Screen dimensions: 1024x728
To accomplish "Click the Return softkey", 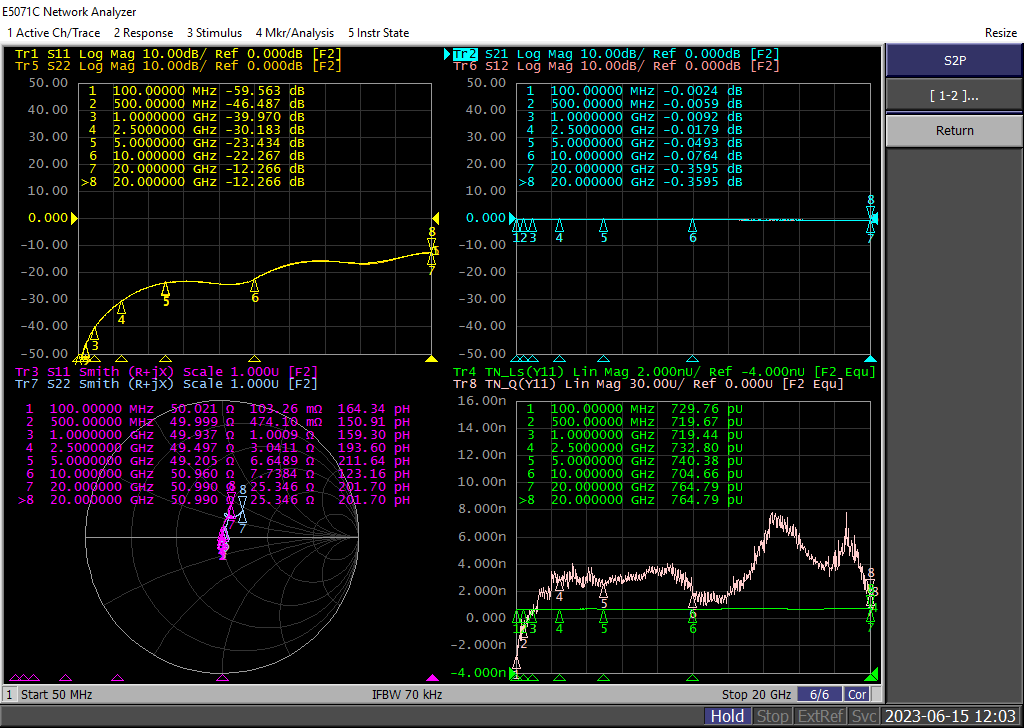I will [954, 131].
